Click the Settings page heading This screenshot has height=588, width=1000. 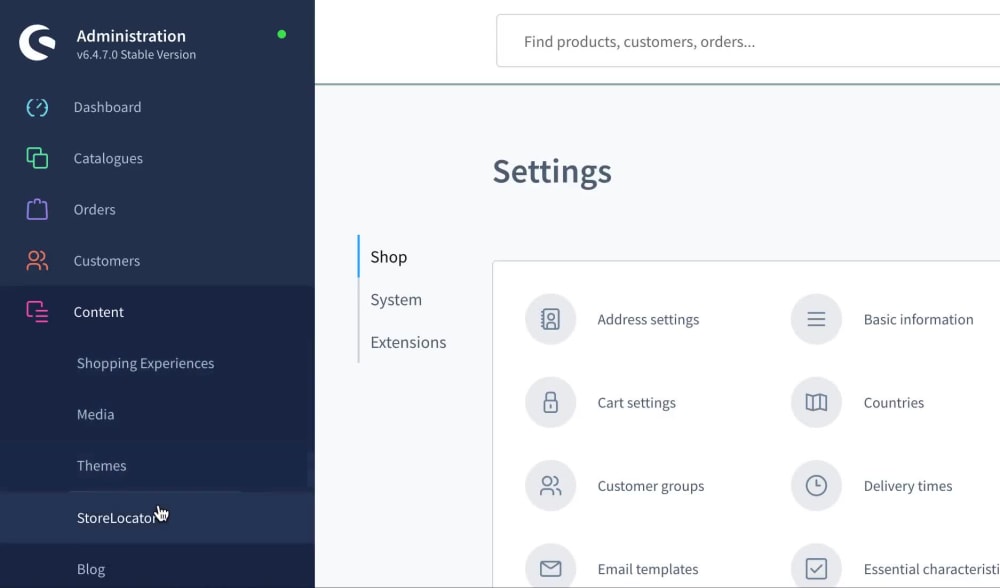[x=552, y=172]
